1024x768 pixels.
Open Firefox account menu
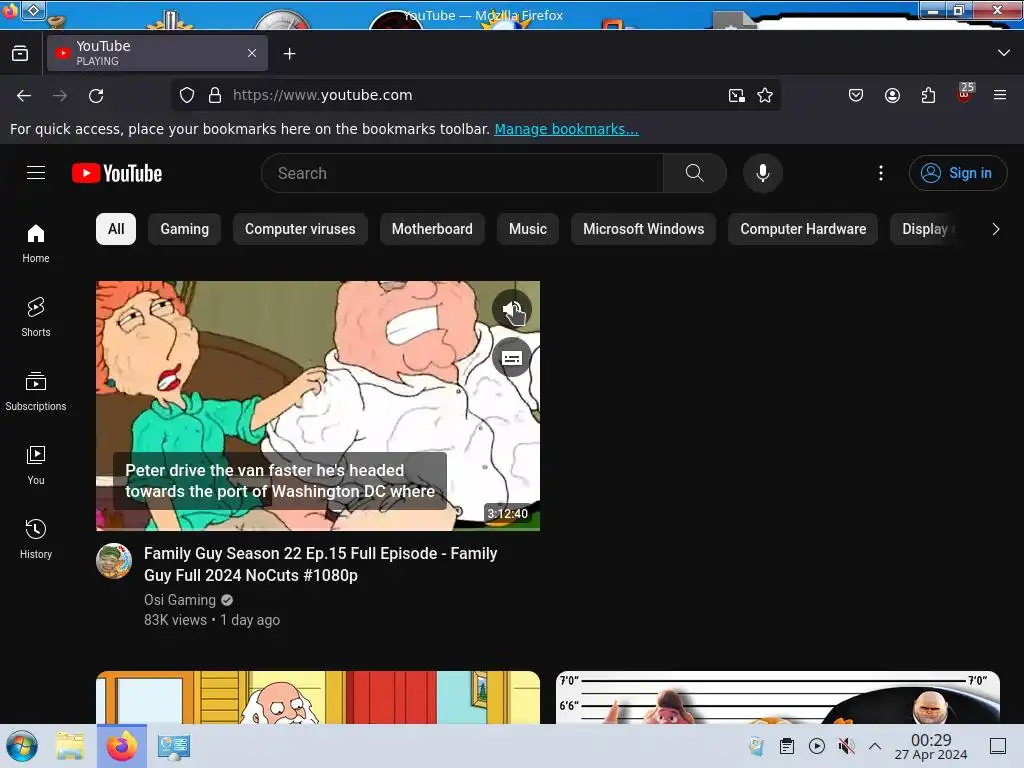[x=892, y=95]
